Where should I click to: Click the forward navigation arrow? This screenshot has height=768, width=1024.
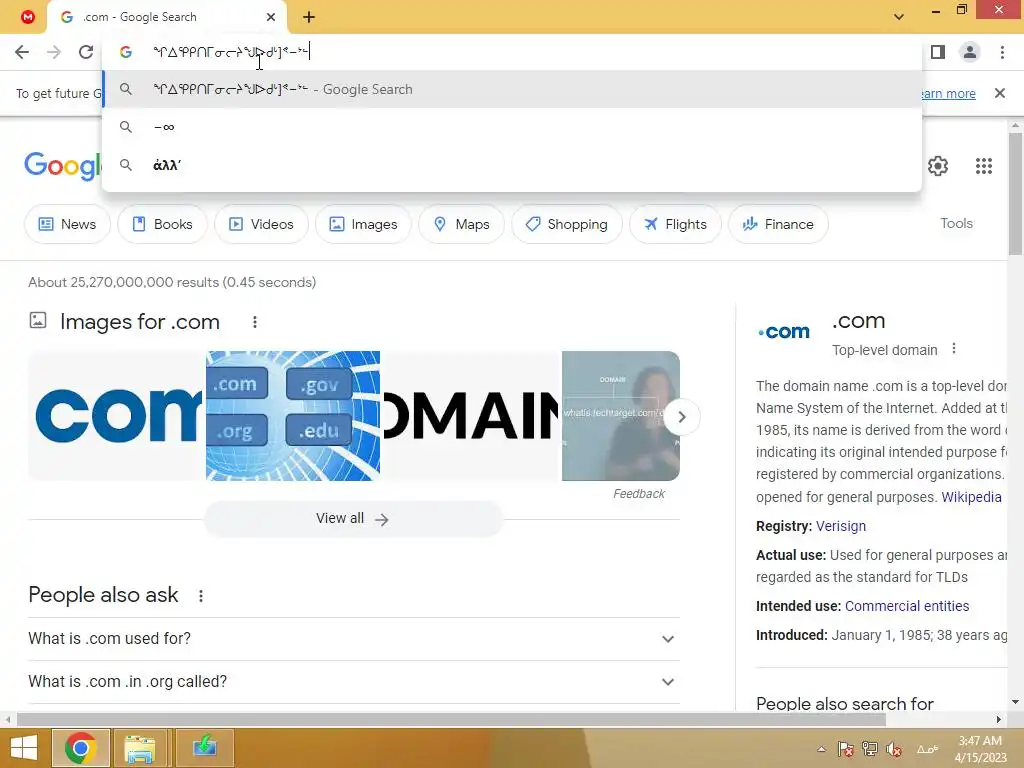point(54,52)
